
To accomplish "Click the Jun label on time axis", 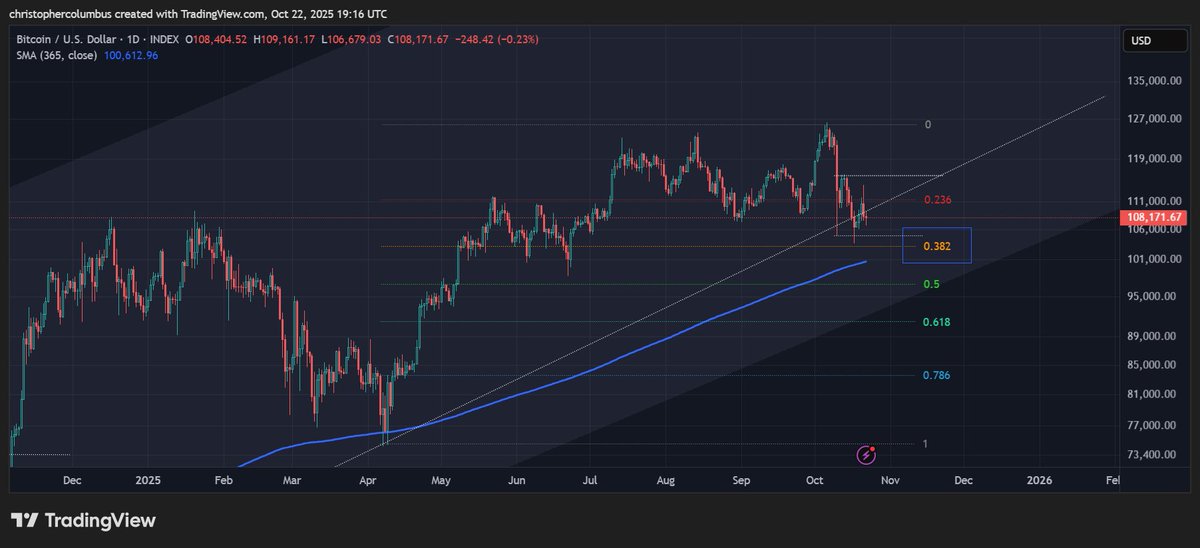I will point(516,480).
